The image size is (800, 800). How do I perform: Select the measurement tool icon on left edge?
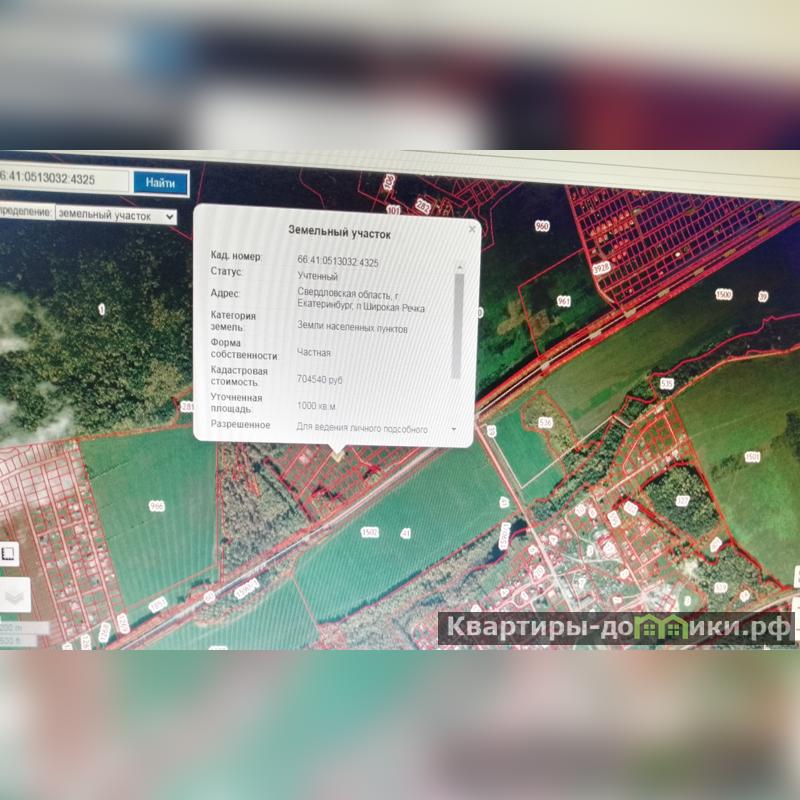(7, 554)
